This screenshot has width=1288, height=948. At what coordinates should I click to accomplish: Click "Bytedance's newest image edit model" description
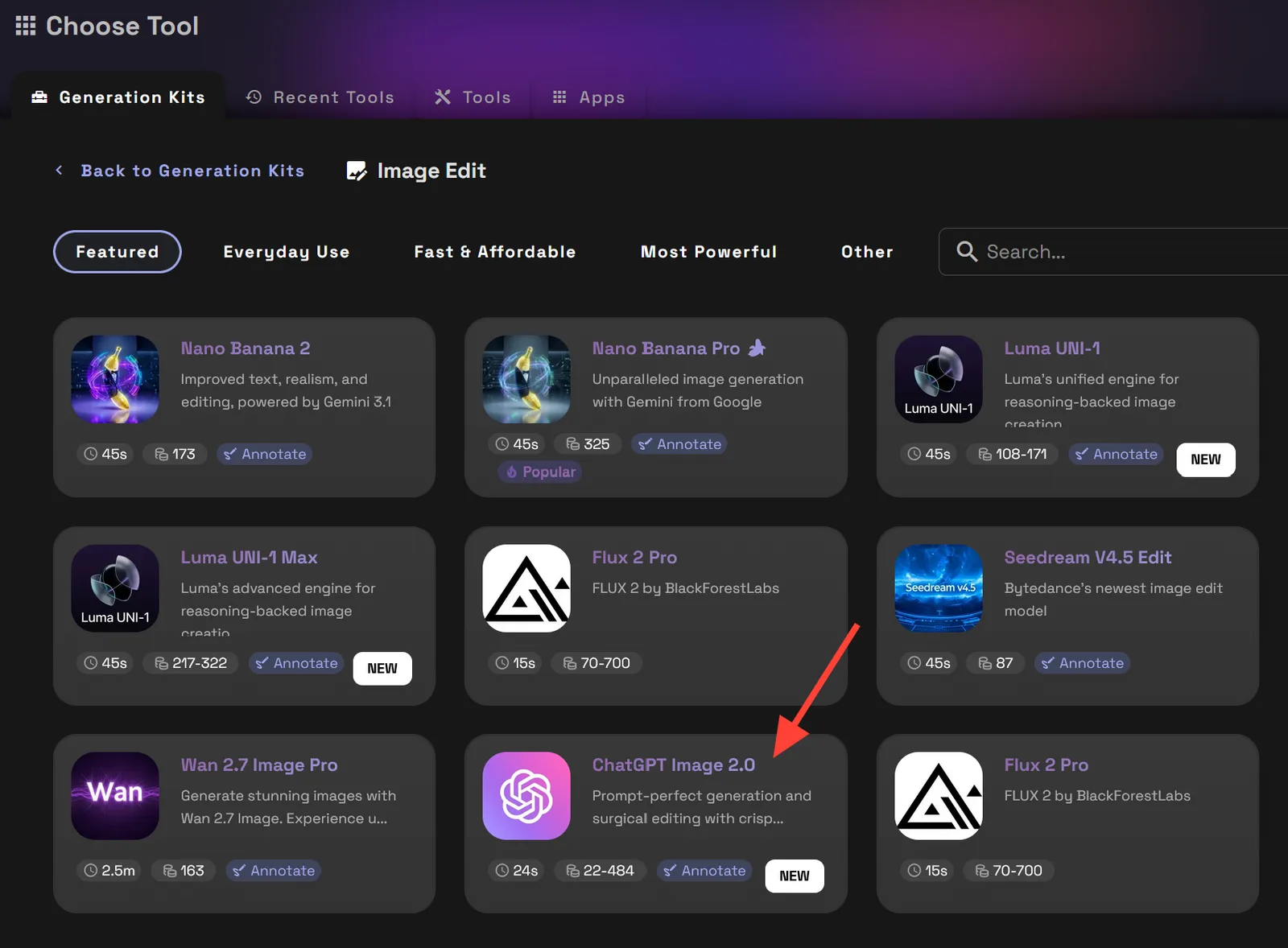(x=1113, y=600)
